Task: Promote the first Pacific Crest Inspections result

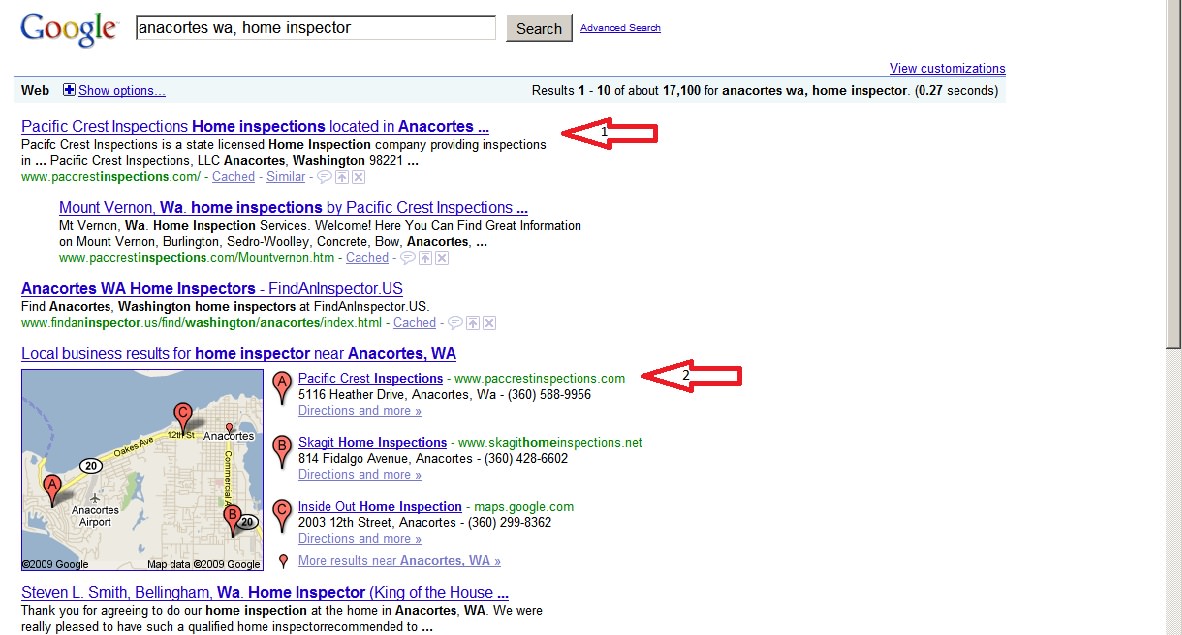Action: (341, 177)
